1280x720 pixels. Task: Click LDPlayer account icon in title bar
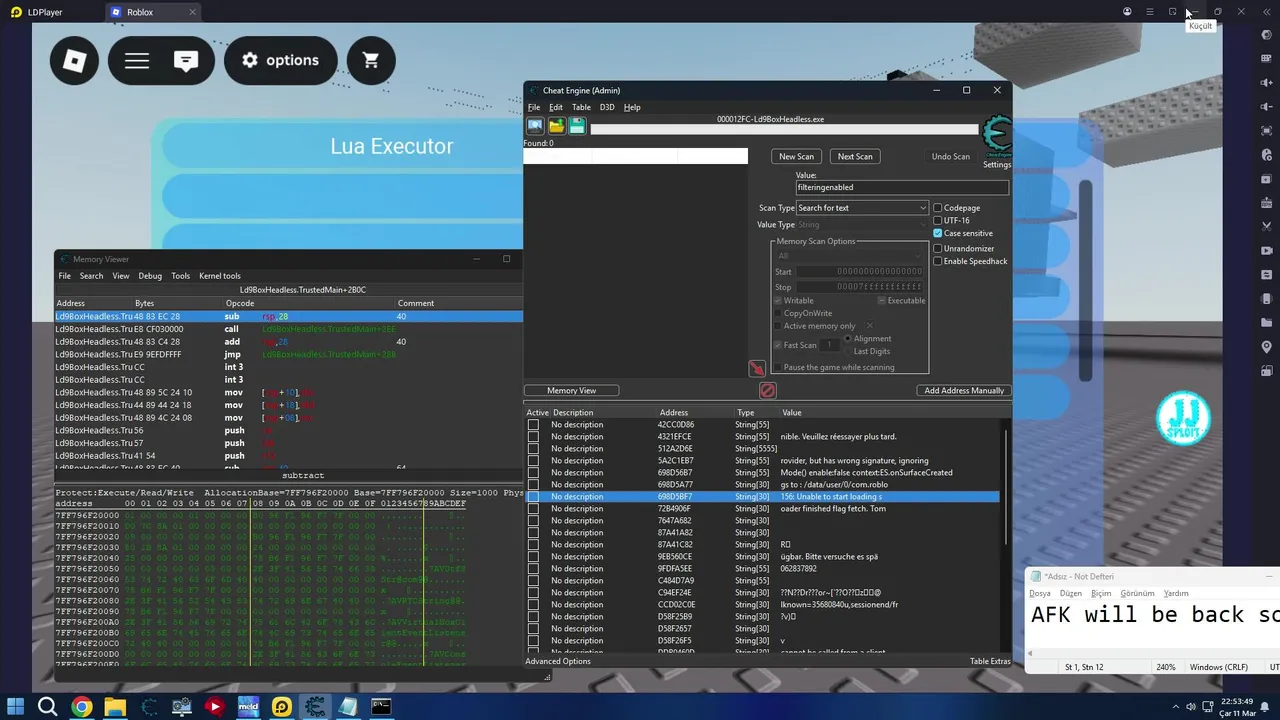point(1127,12)
